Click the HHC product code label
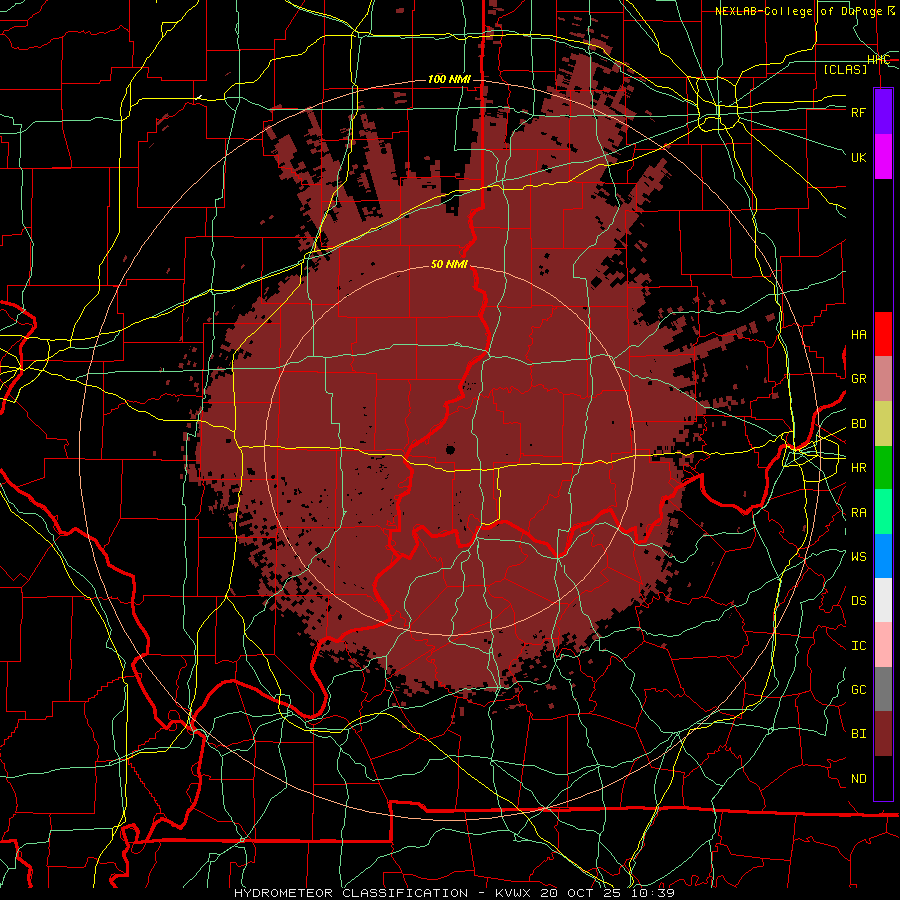Screen dimensions: 900x900 [878, 60]
